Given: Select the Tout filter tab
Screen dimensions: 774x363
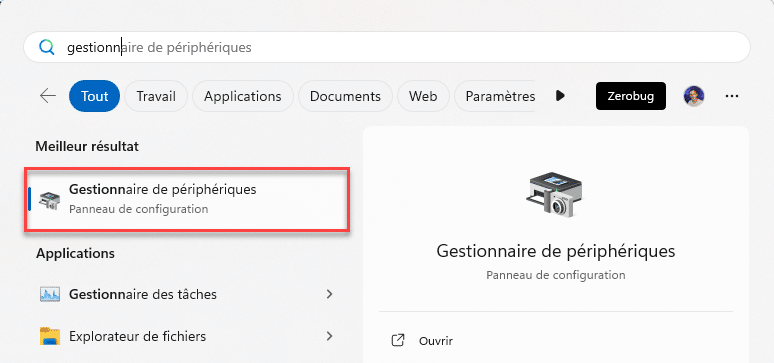Looking at the screenshot, I should 95,96.
